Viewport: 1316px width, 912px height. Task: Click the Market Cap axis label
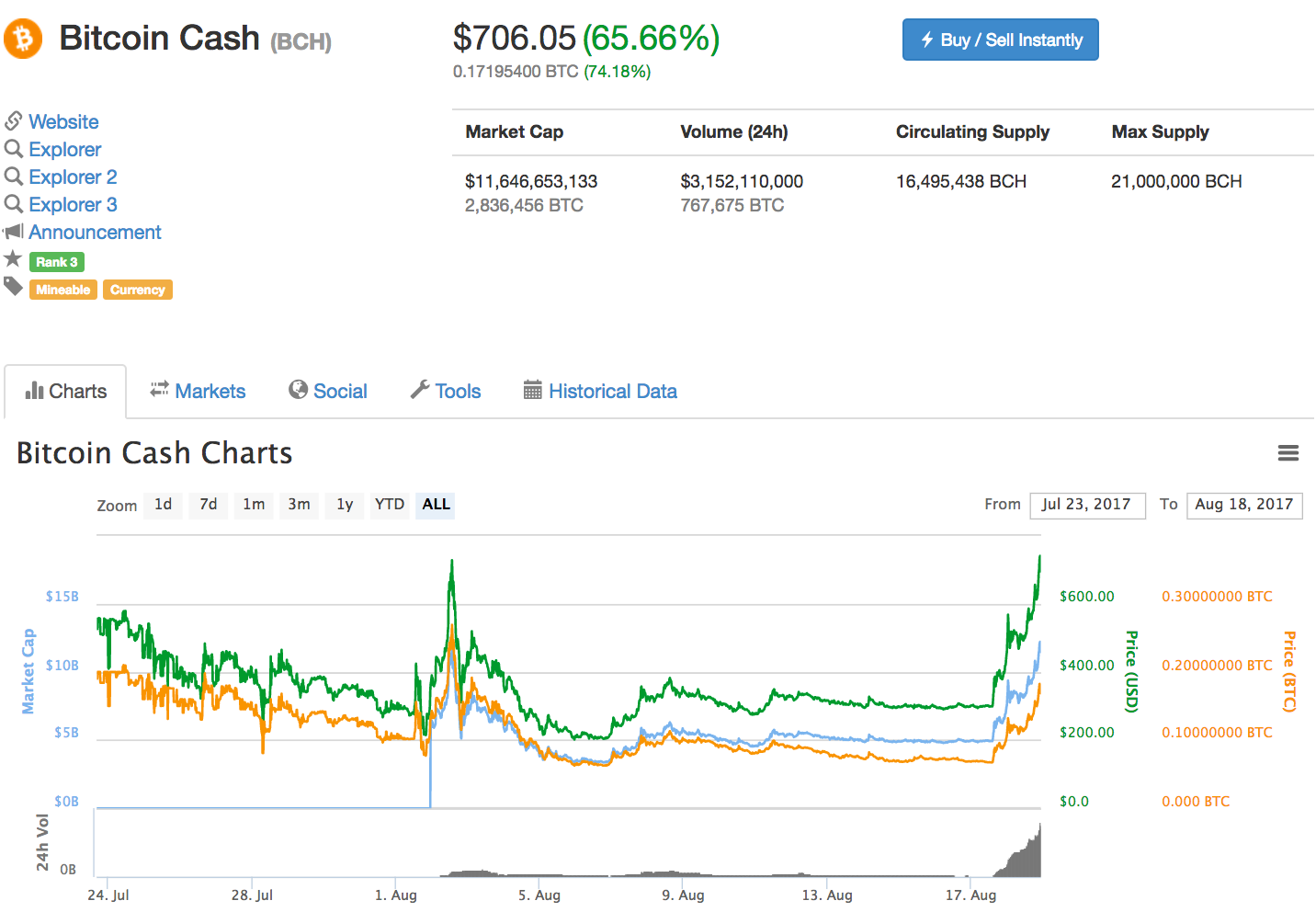coord(28,671)
